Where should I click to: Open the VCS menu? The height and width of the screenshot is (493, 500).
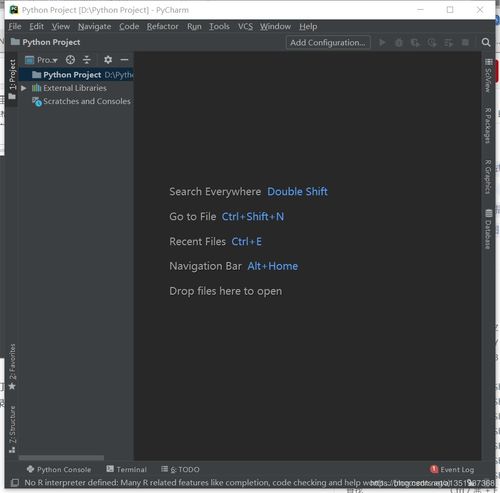click(x=245, y=26)
